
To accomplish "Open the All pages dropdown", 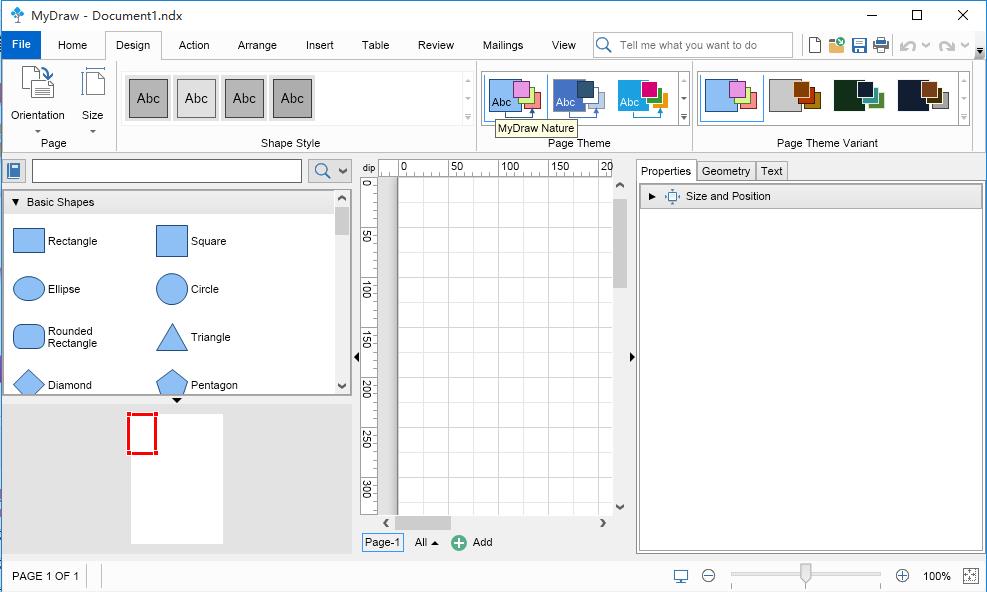I will (426, 542).
